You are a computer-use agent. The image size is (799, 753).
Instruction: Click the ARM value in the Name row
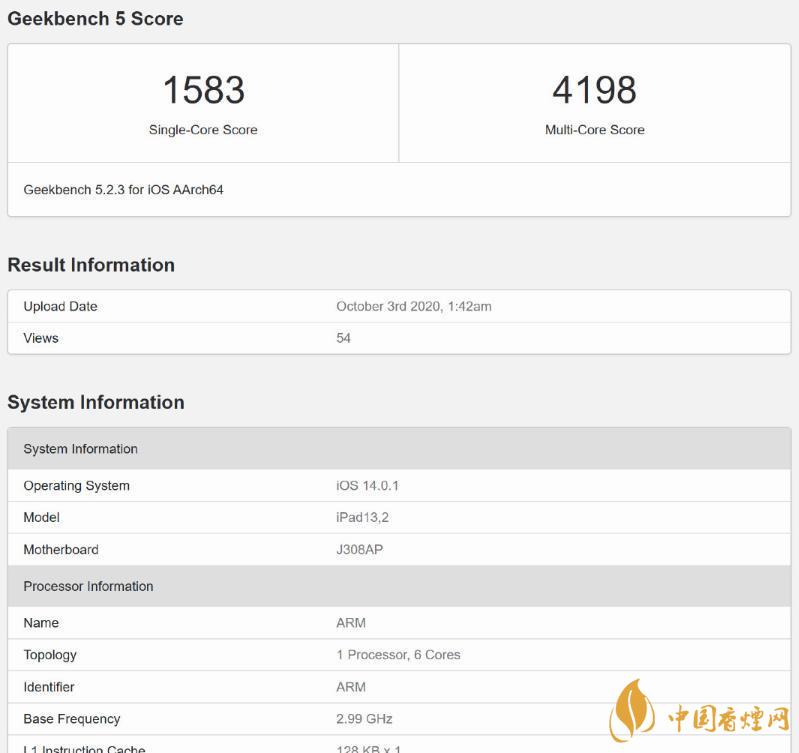pyautogui.click(x=351, y=623)
